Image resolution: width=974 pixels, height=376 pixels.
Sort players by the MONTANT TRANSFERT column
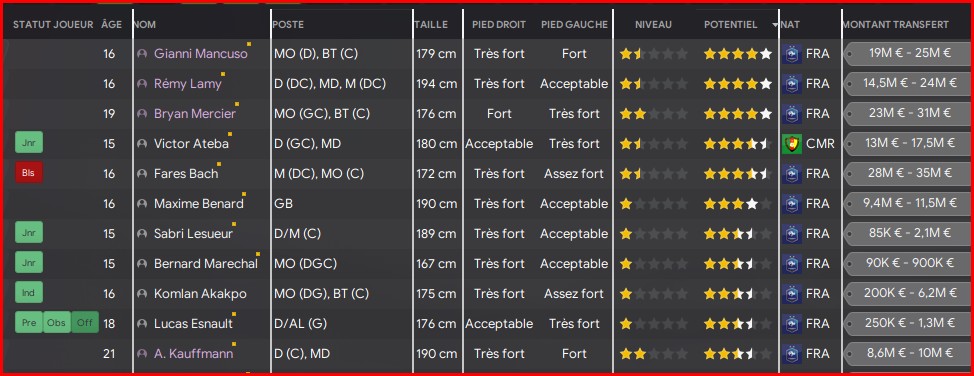tap(896, 25)
